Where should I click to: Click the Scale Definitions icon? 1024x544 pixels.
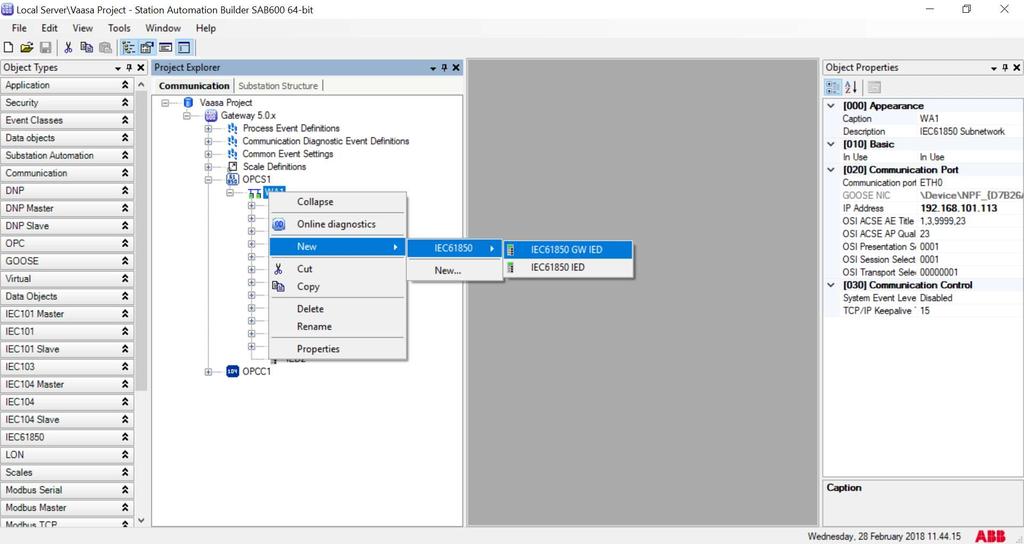pos(232,167)
